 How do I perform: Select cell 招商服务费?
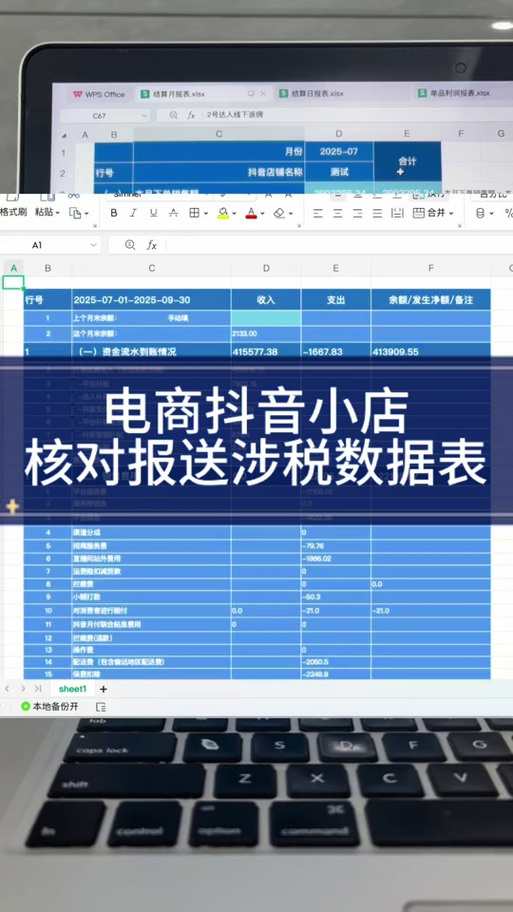(151, 546)
